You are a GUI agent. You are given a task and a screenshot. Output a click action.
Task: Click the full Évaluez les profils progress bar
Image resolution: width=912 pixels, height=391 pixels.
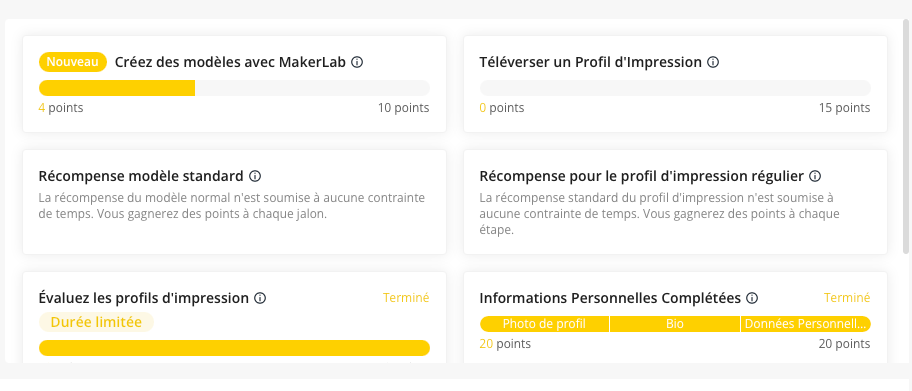click(x=234, y=348)
